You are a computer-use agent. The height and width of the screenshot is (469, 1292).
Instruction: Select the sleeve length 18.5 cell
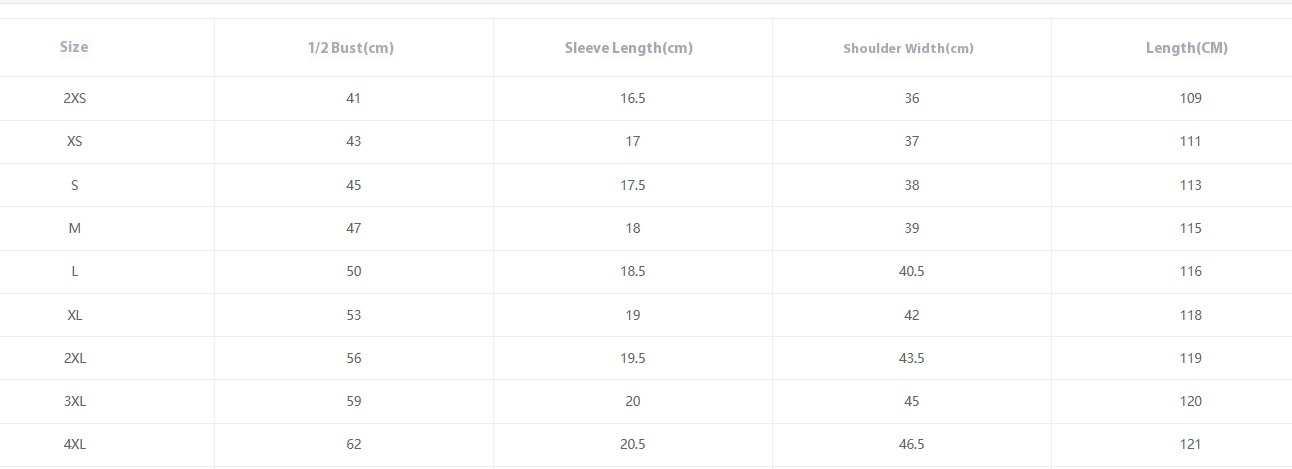pos(632,271)
